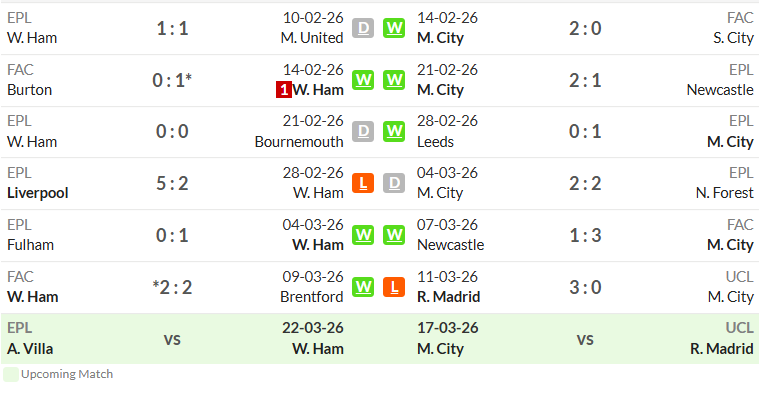The image size is (762, 396).
Task: Select the Liverpool team name
Action: 37,193
